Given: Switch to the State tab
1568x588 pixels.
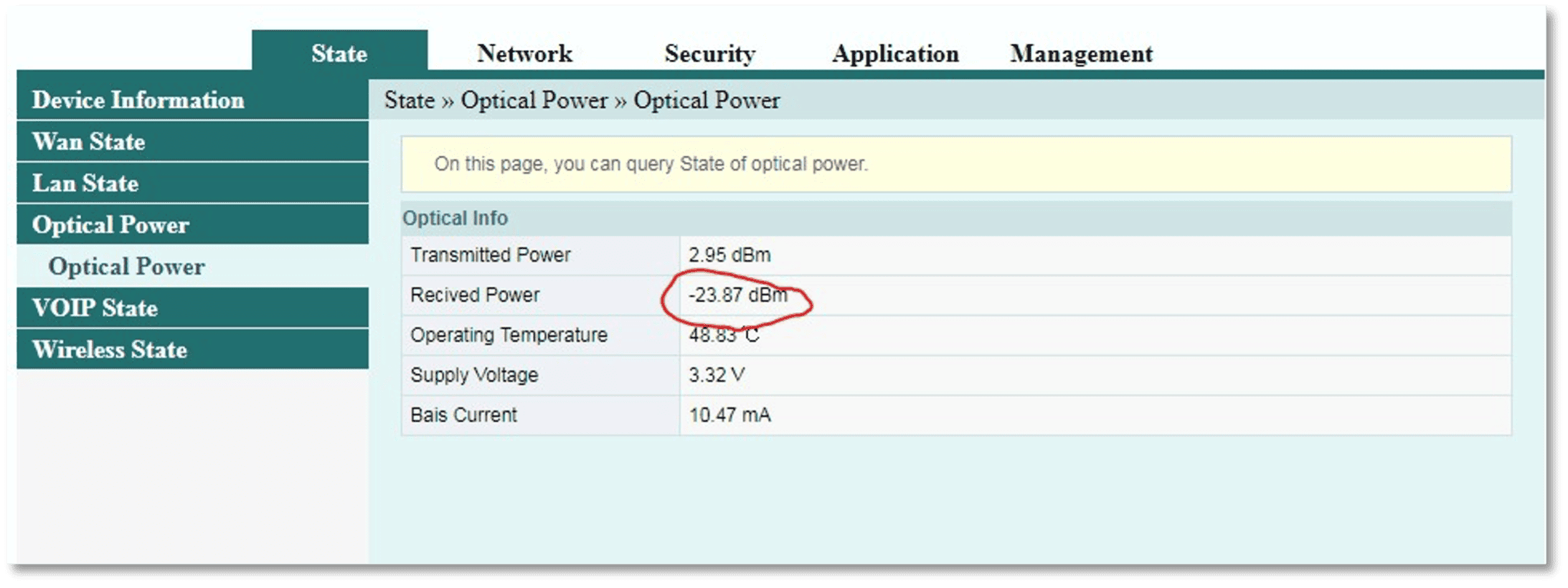Looking at the screenshot, I should (339, 53).
